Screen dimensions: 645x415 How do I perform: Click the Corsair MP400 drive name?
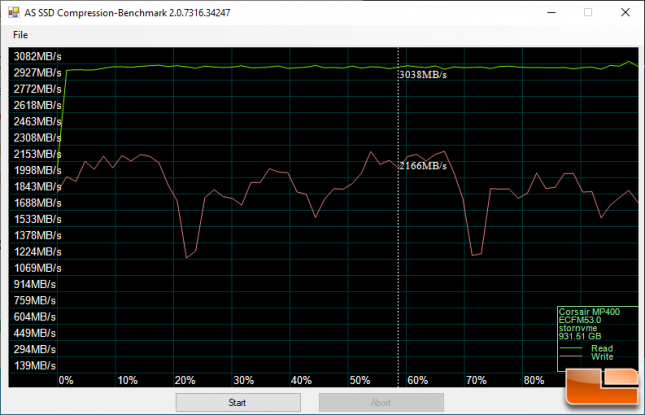[589, 312]
